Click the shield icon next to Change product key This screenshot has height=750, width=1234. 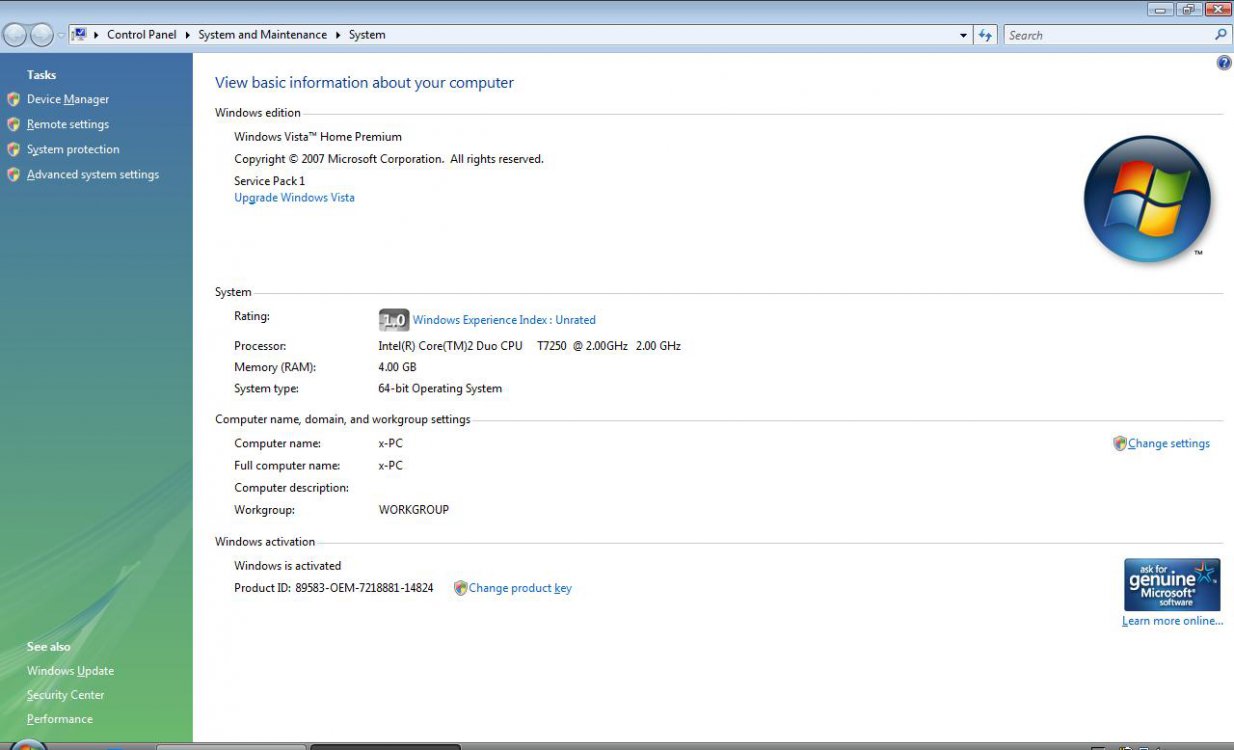[x=460, y=588]
